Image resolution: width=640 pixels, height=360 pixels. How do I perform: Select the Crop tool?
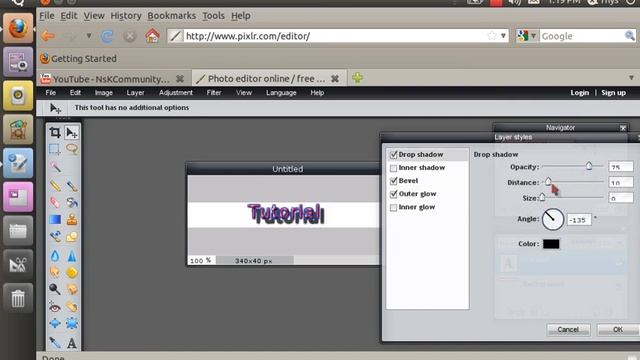pos(55,132)
